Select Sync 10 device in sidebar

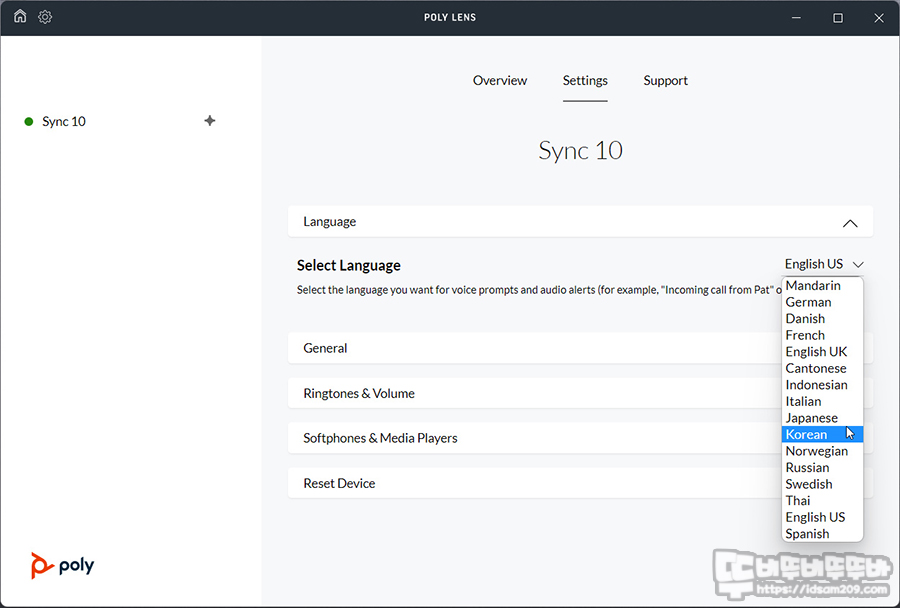[x=64, y=121]
